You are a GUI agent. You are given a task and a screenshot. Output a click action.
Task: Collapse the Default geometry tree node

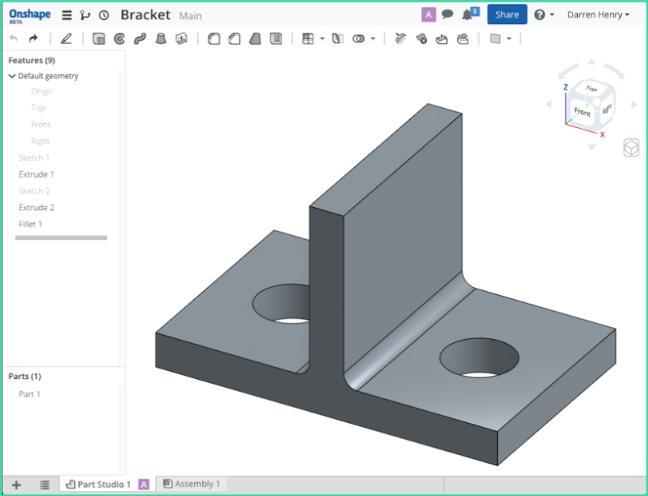point(12,76)
